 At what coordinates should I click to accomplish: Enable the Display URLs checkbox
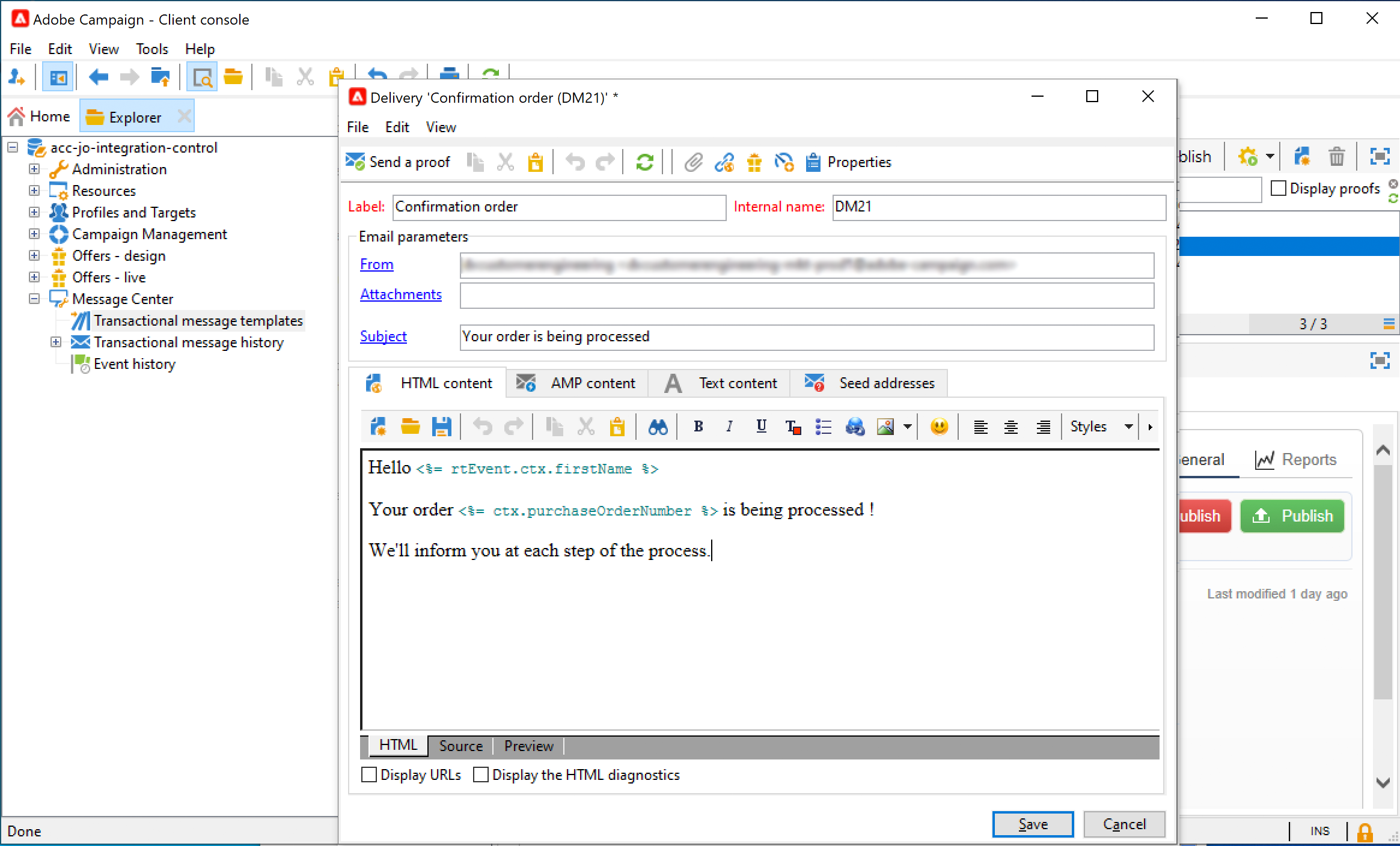click(369, 774)
